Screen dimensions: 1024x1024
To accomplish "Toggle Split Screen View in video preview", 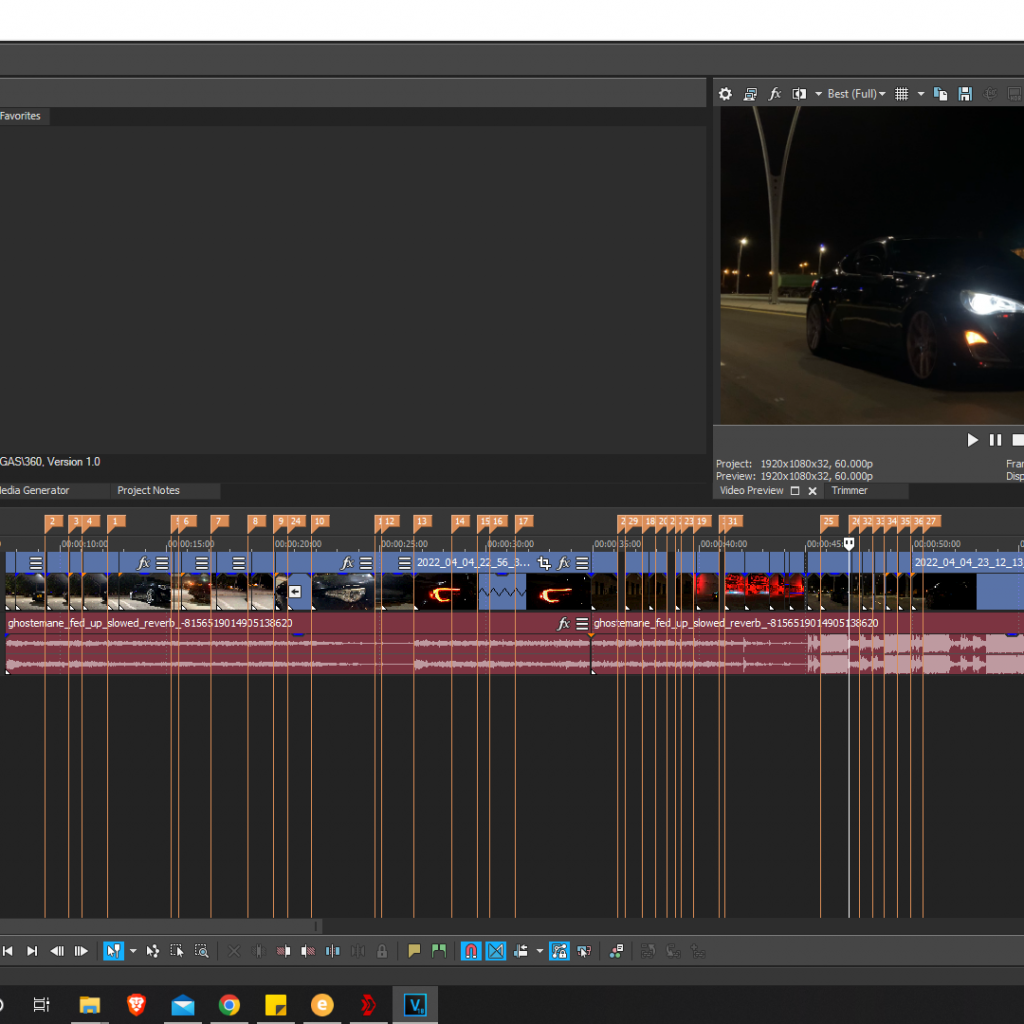I will coord(799,94).
